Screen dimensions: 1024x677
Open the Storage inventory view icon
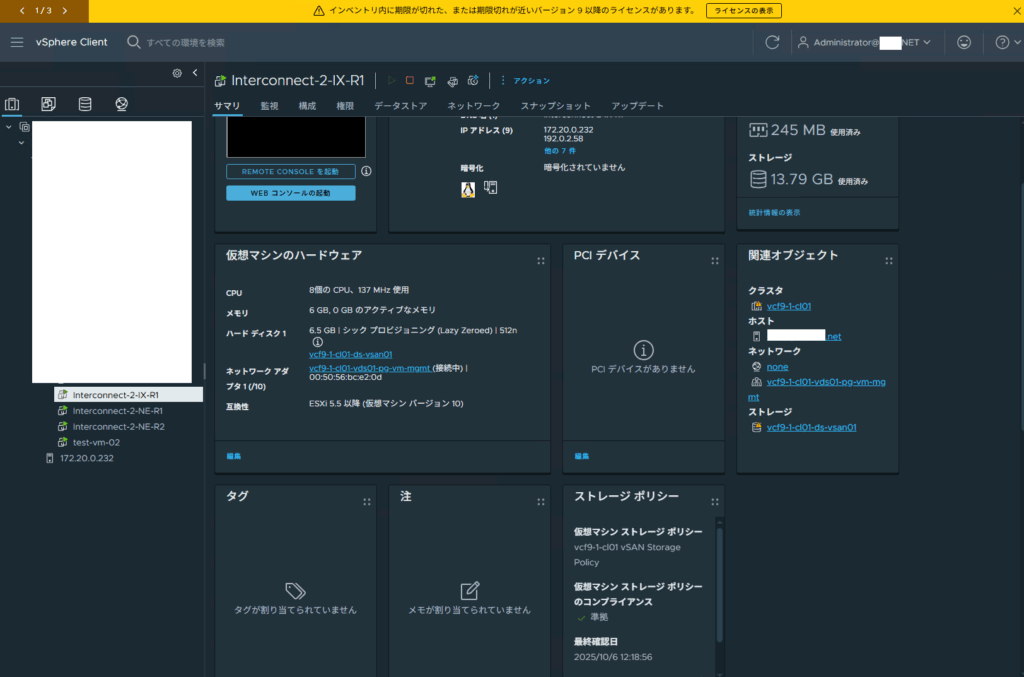tap(85, 104)
